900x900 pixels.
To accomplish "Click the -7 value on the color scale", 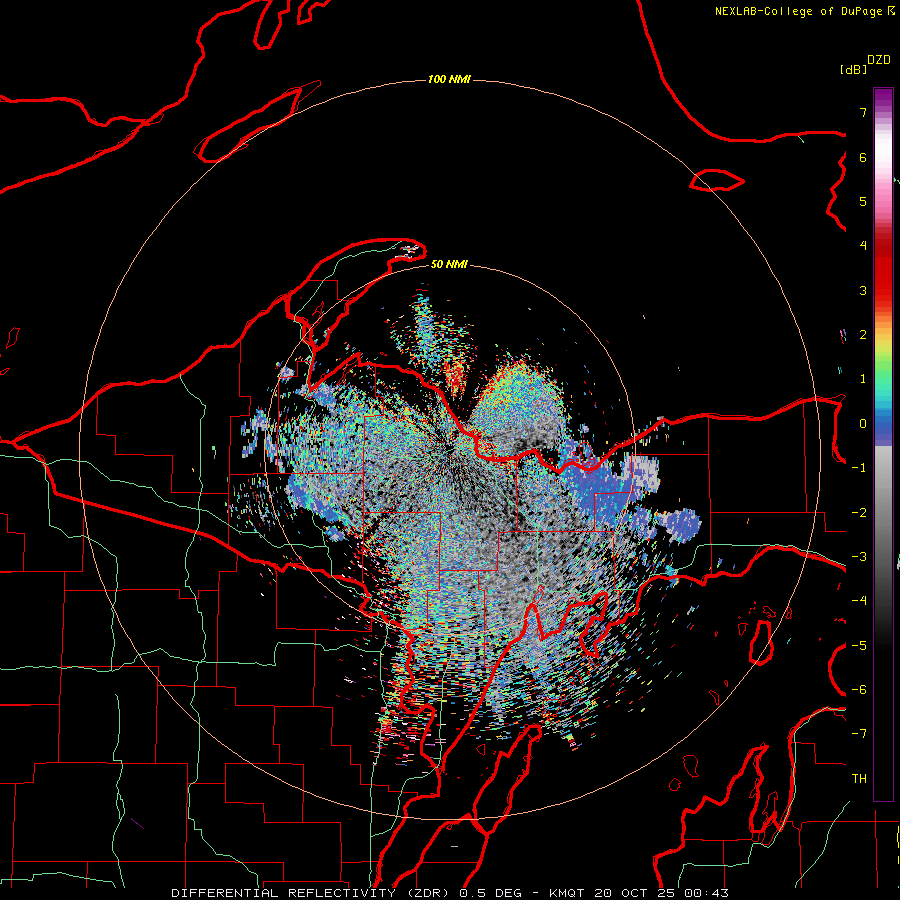I will point(859,734).
